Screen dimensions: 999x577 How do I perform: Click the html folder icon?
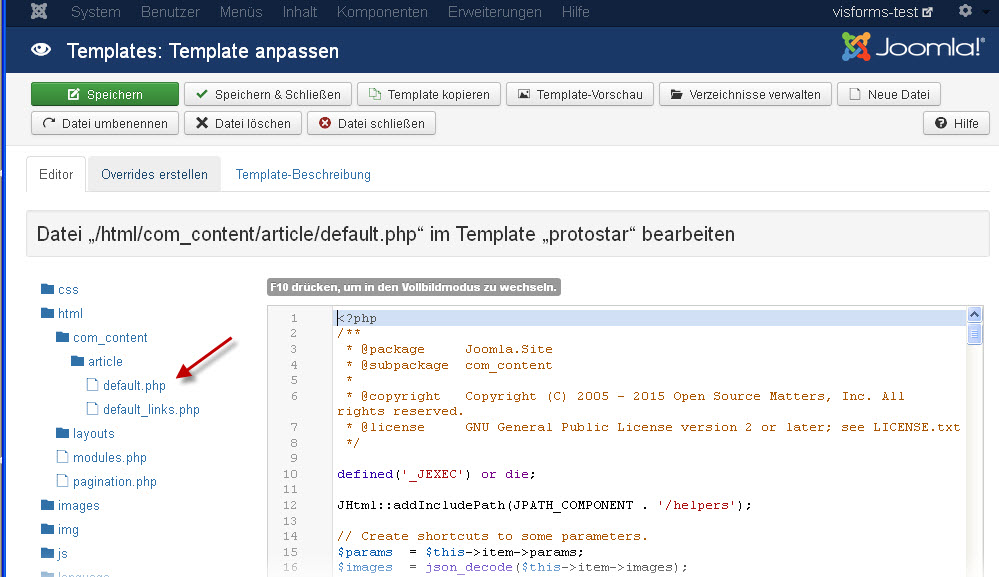point(47,313)
